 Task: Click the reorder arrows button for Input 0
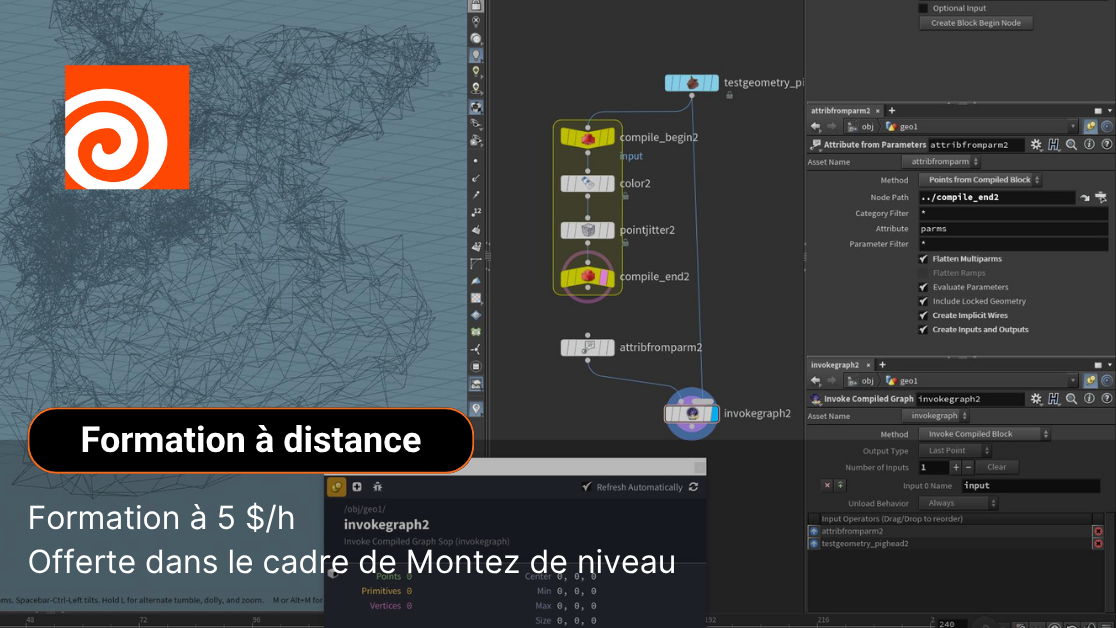[x=840, y=486]
